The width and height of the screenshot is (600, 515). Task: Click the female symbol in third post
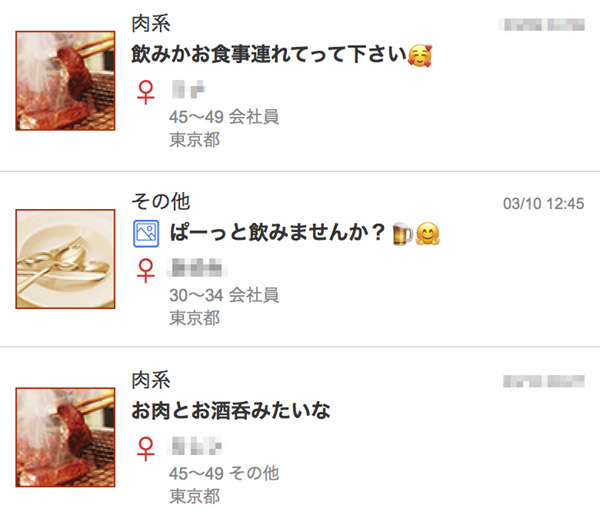click(145, 448)
